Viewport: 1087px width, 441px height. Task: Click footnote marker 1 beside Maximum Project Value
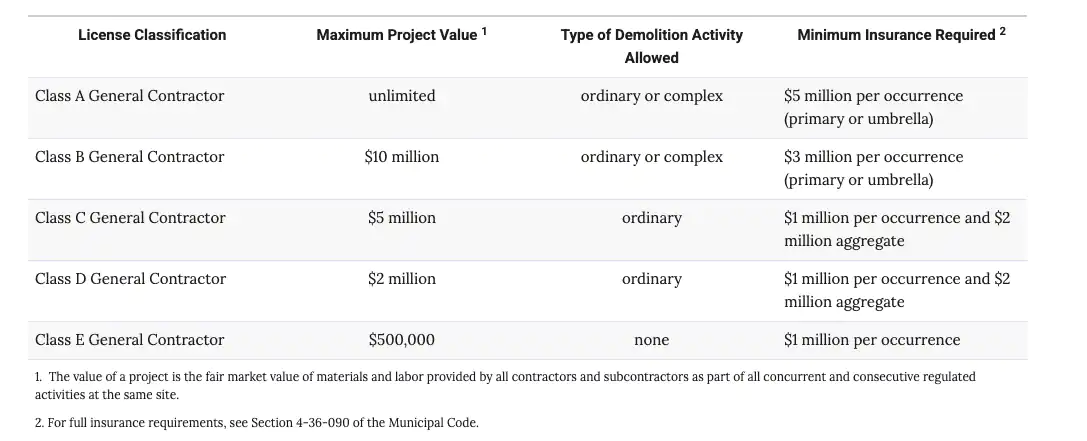[x=484, y=31]
